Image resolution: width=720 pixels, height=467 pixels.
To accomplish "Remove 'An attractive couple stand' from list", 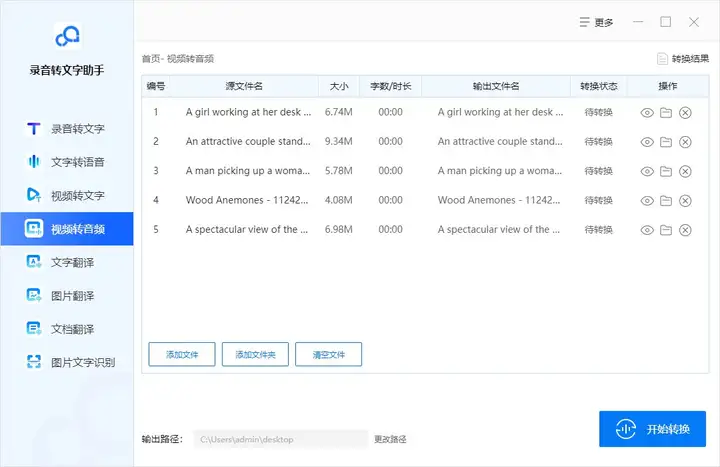I will (x=685, y=142).
